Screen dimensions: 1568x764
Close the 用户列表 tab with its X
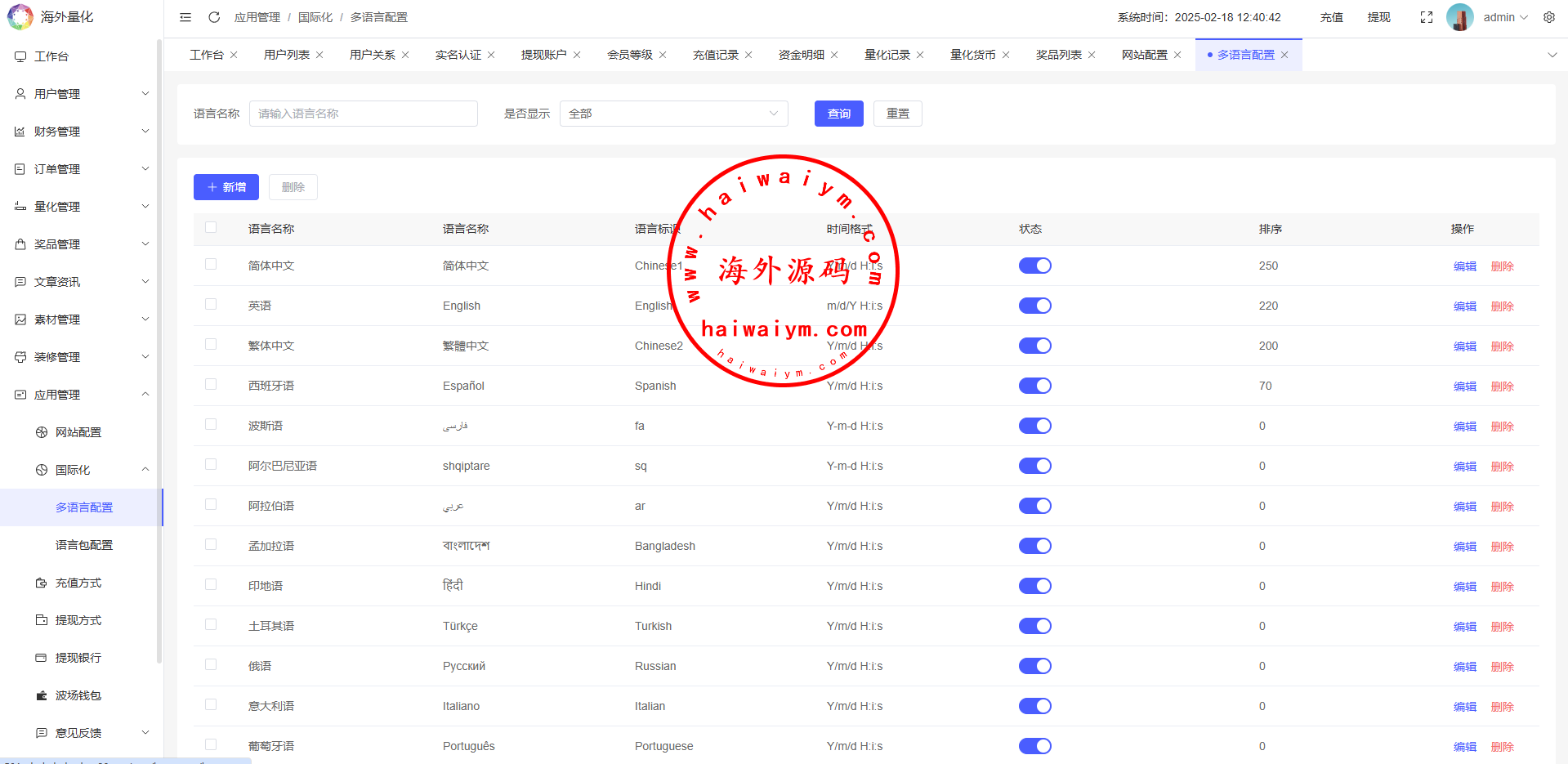point(319,55)
